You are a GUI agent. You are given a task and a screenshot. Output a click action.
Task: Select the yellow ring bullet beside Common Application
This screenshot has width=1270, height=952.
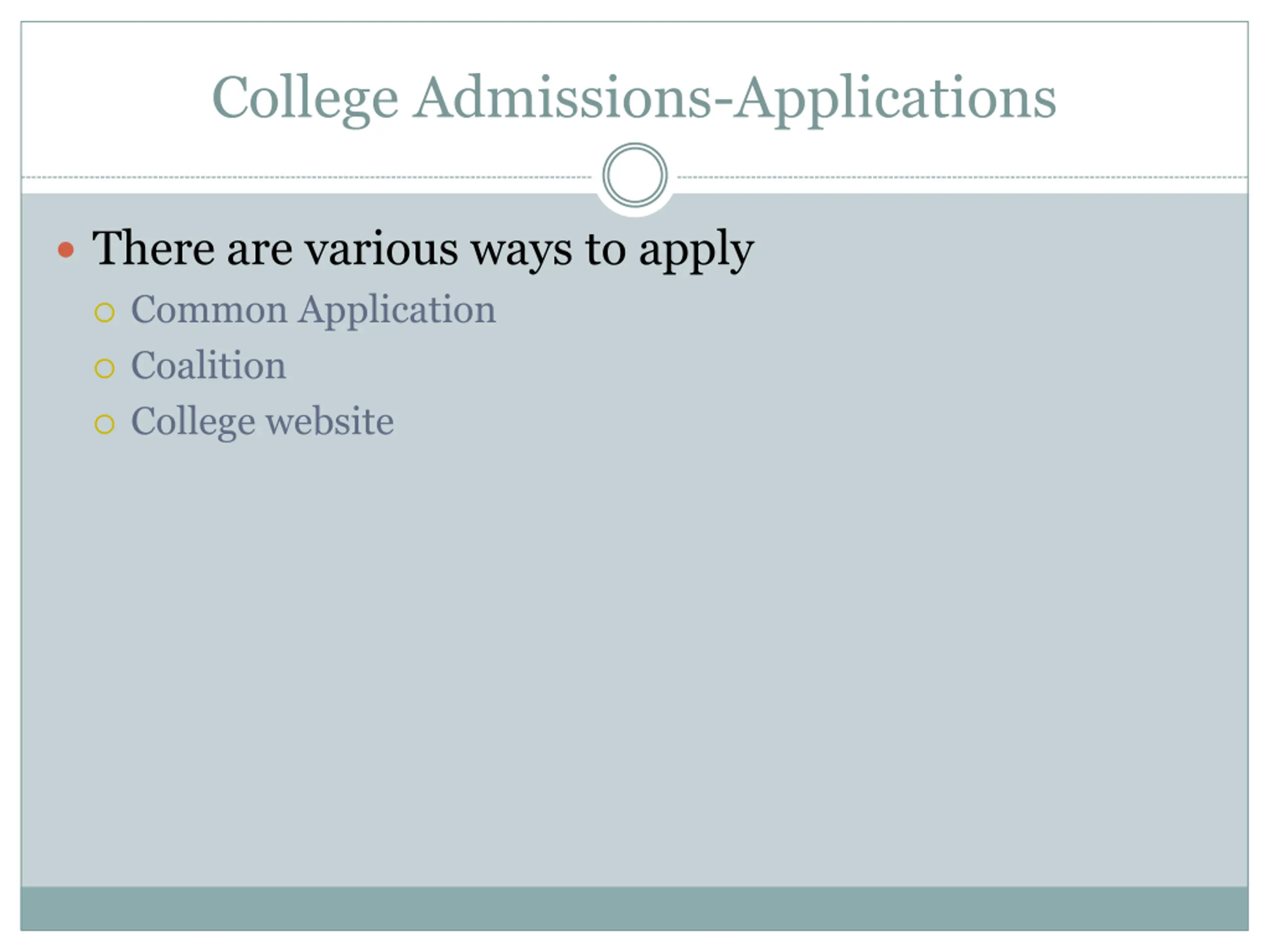point(105,313)
